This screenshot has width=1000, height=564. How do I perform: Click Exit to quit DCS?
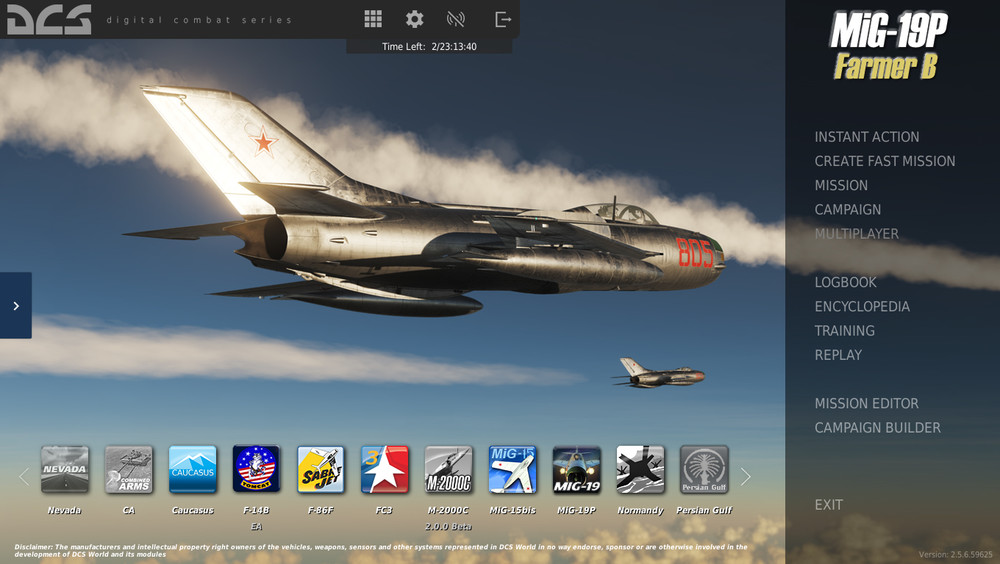click(x=828, y=505)
